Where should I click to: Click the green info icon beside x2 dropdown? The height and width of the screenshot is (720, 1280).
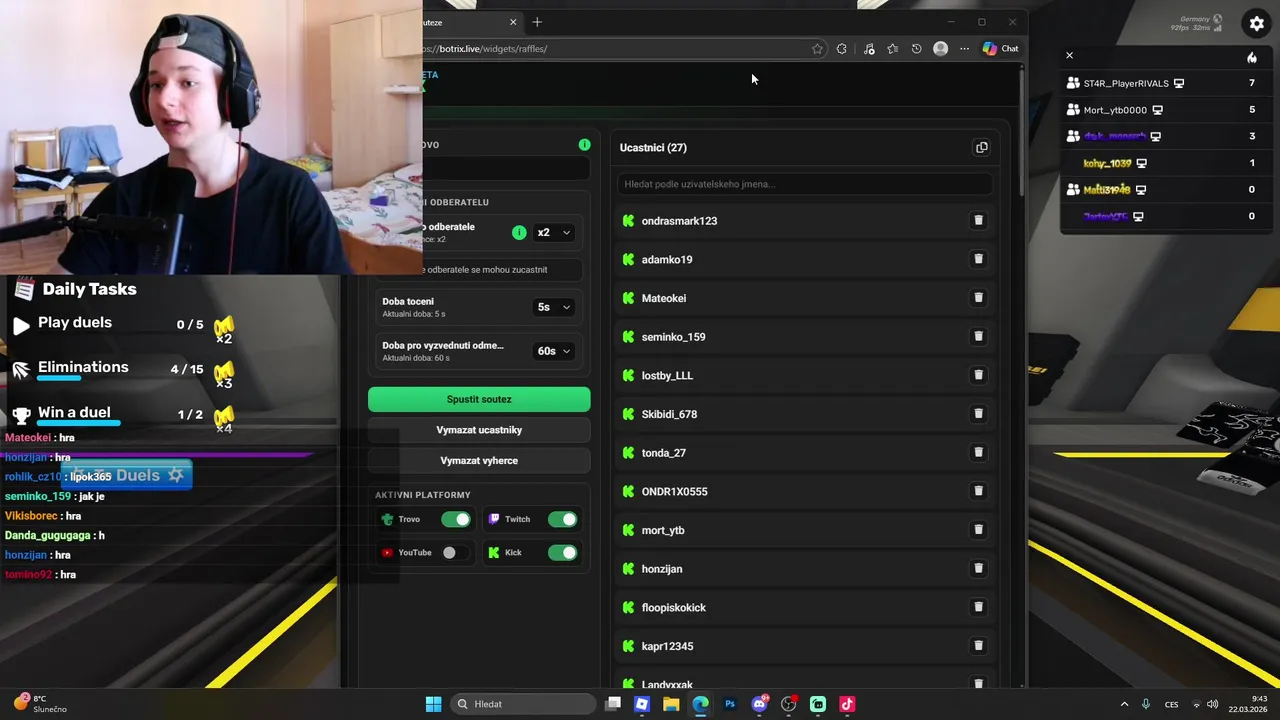point(519,232)
